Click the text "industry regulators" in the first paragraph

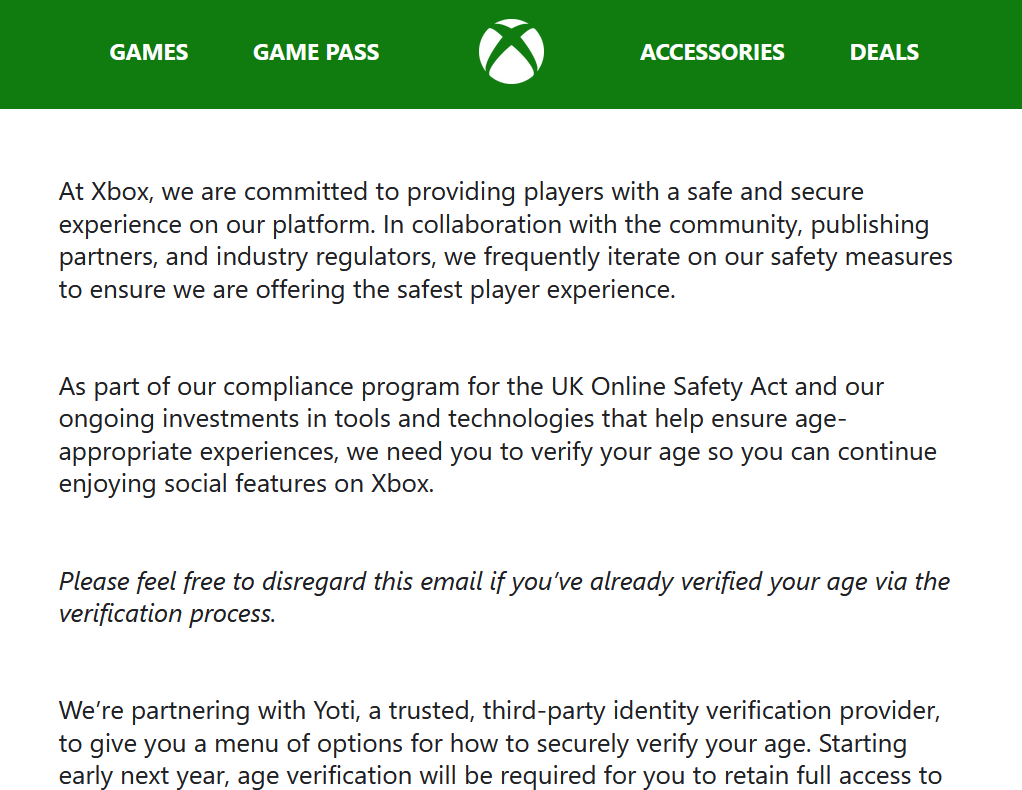tap(305, 257)
